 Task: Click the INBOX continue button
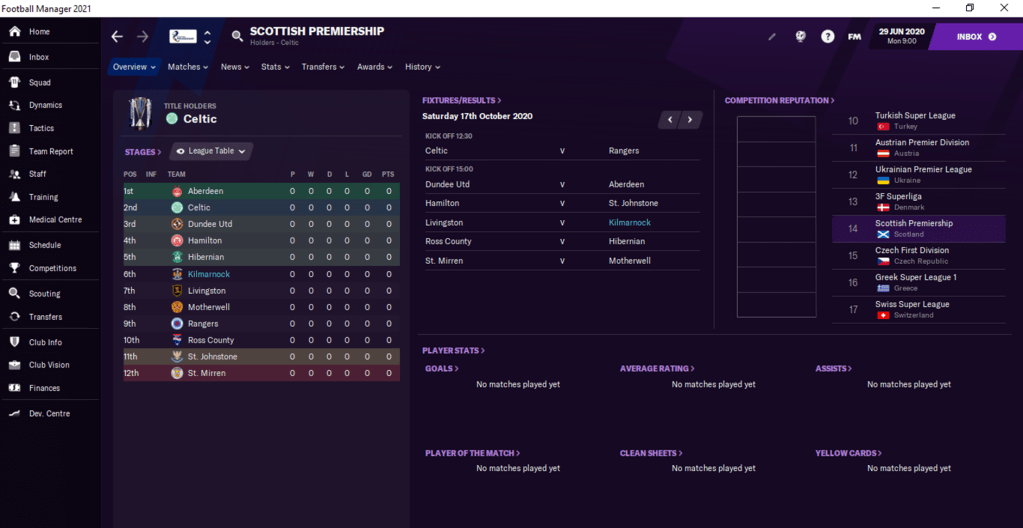point(975,37)
